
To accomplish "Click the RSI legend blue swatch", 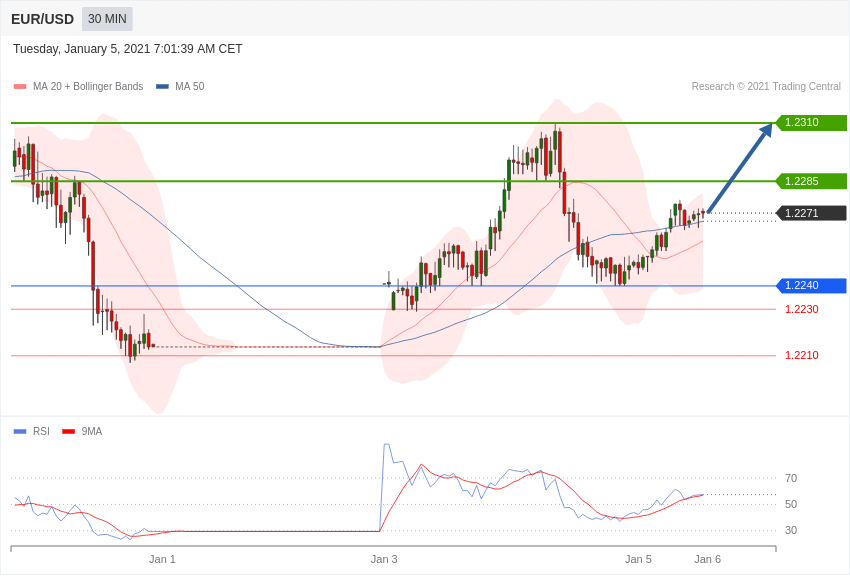I will click(x=20, y=432).
